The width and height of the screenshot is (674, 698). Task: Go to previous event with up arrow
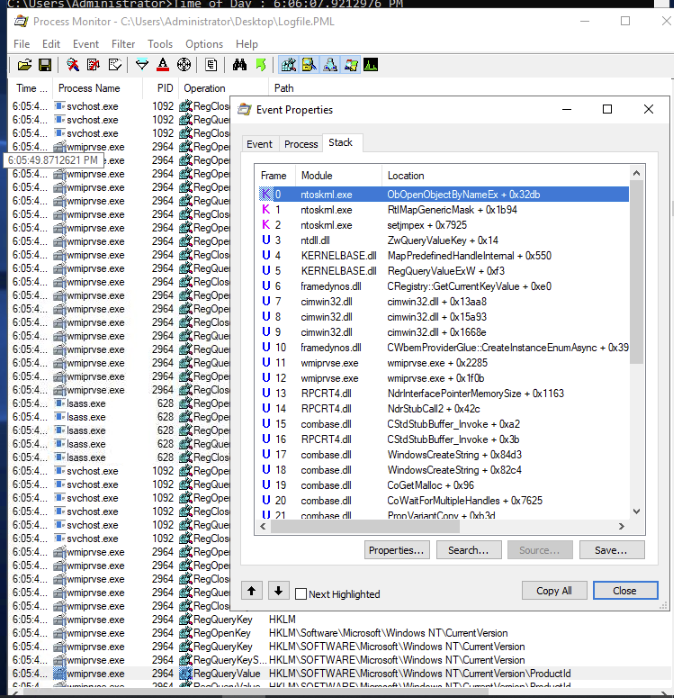(x=252, y=591)
